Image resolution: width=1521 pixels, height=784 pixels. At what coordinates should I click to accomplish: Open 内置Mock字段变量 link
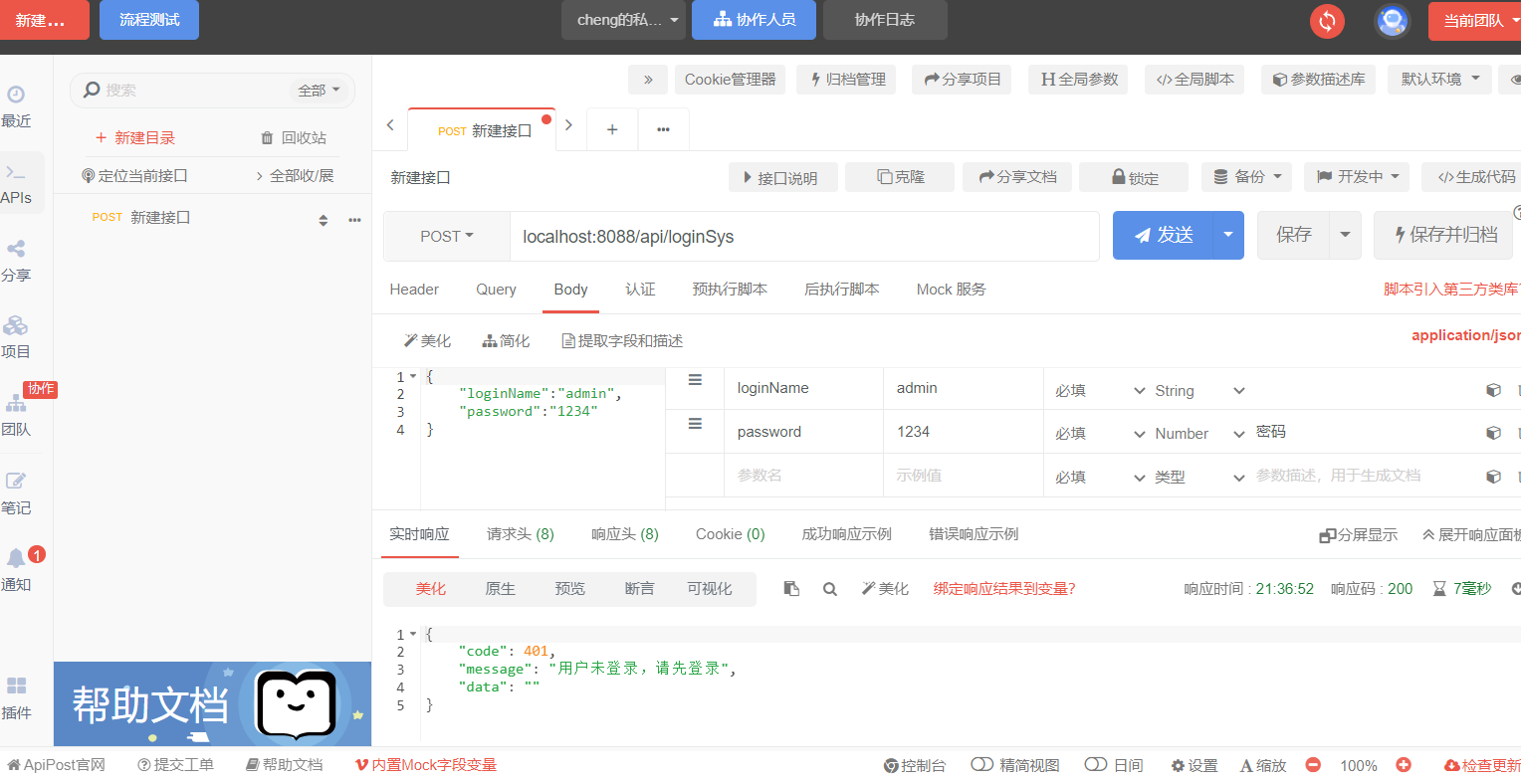tap(425, 765)
